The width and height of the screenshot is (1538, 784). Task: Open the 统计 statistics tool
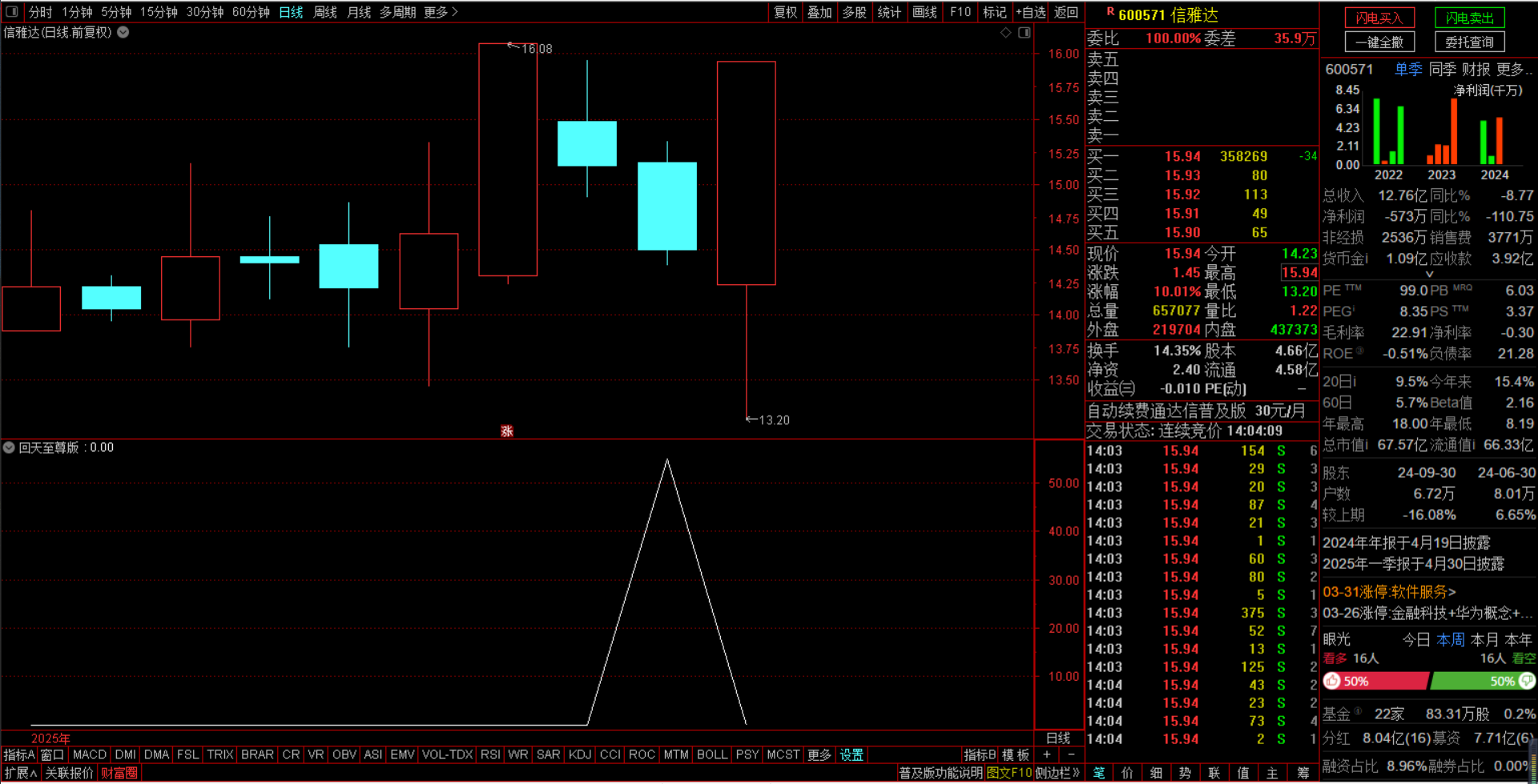pos(889,12)
